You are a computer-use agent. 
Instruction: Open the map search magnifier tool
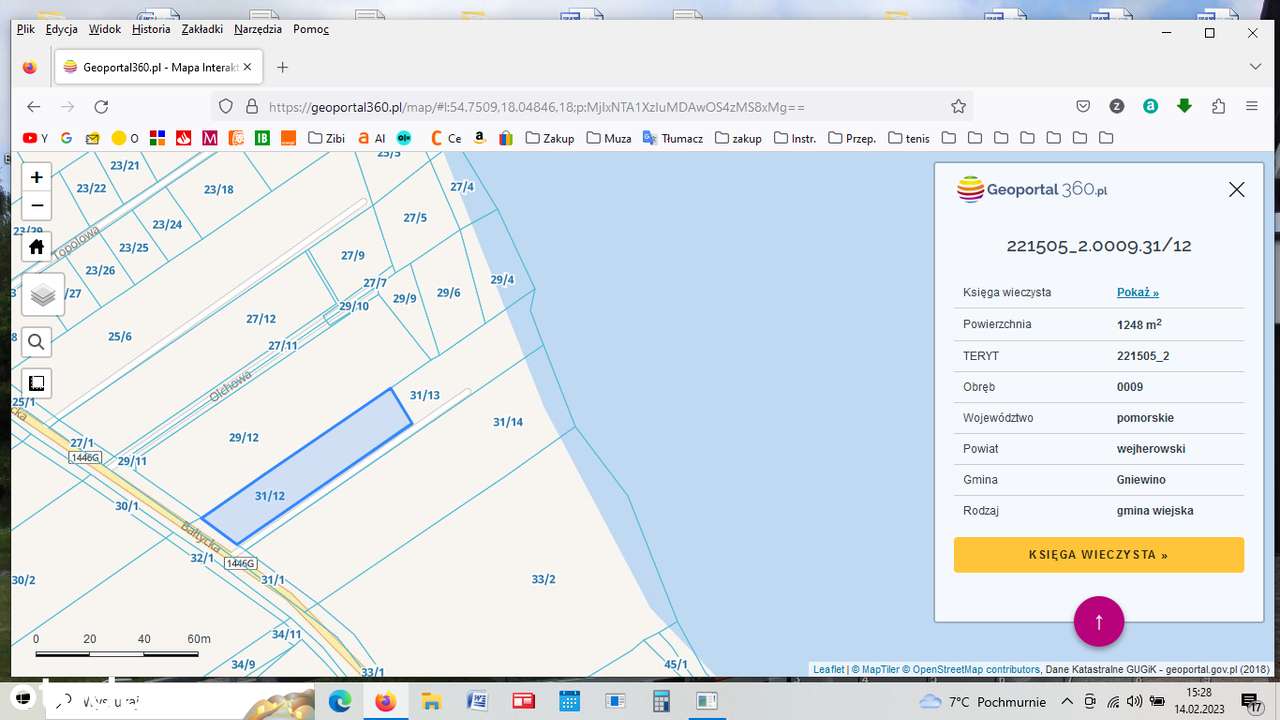[37, 342]
